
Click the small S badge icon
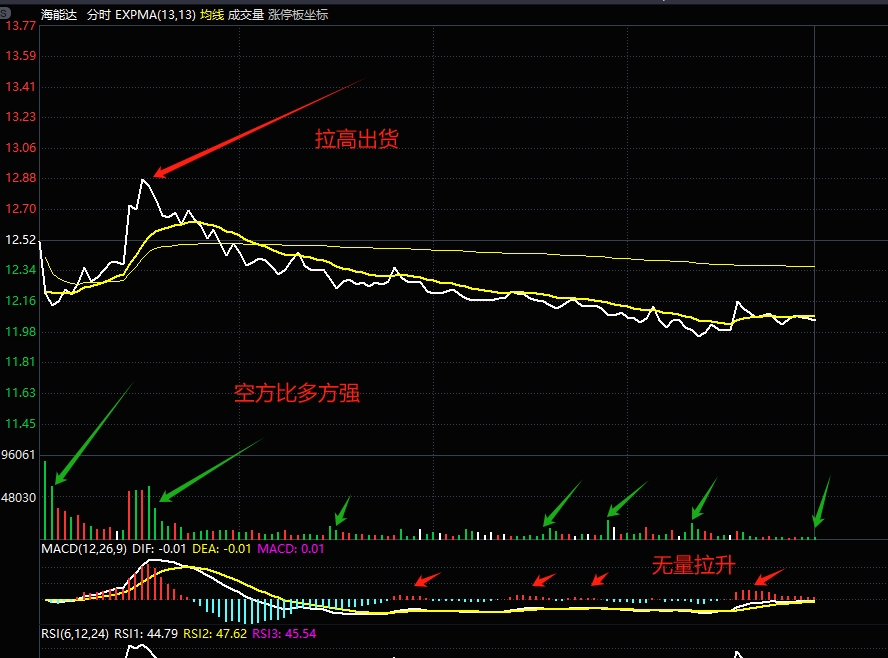coord(5,14)
